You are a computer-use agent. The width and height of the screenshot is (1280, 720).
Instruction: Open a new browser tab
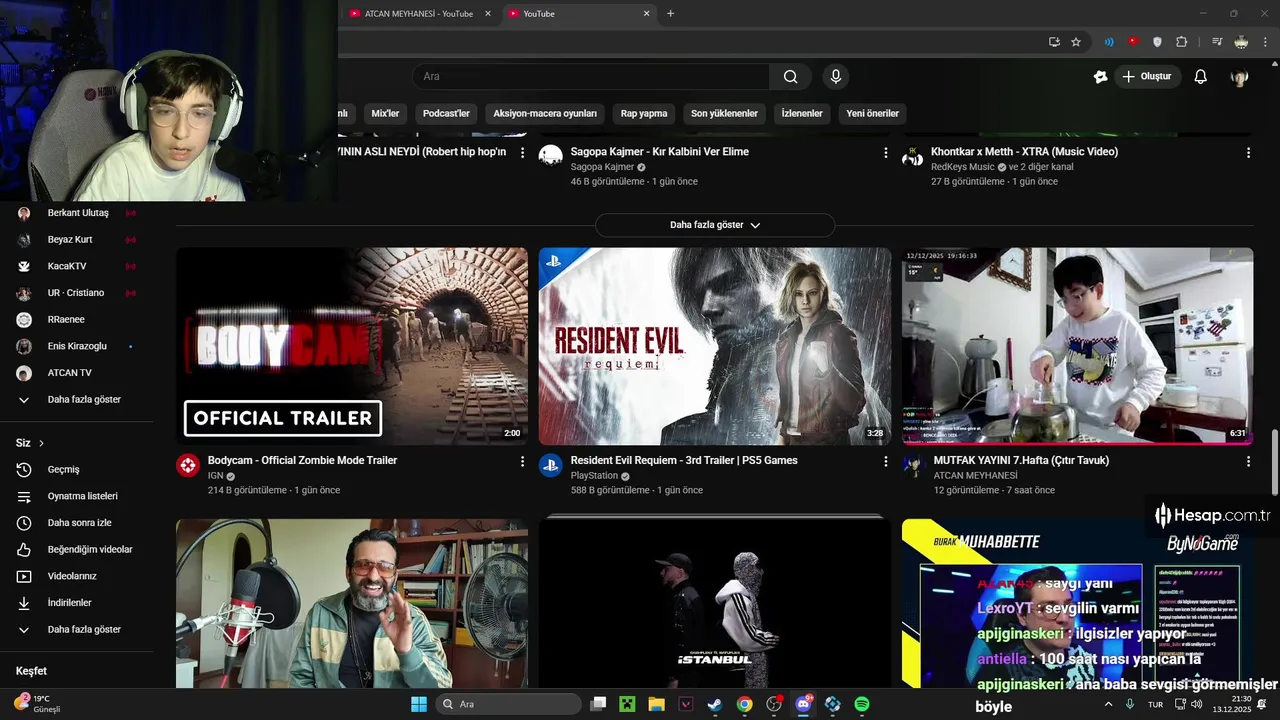[670, 14]
